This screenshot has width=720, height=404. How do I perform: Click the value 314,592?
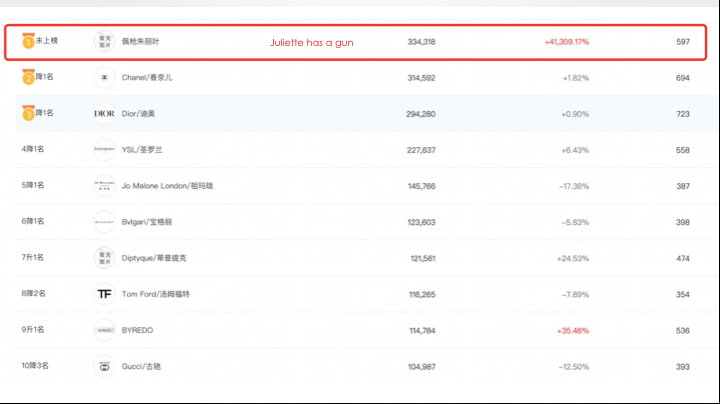pos(421,78)
